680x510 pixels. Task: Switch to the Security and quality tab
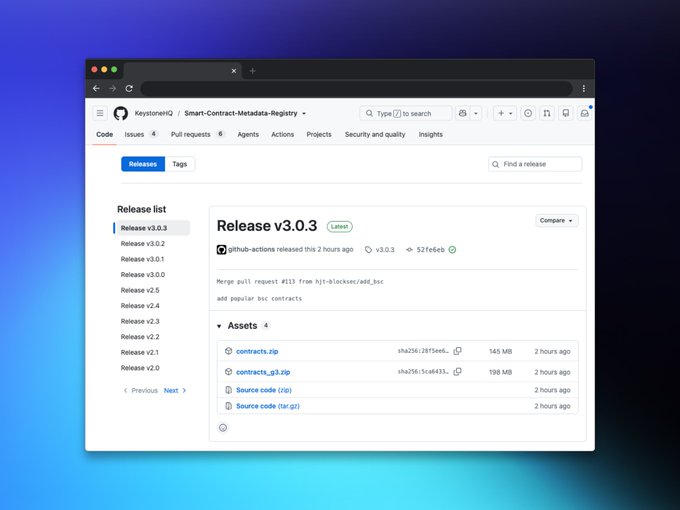click(375, 134)
